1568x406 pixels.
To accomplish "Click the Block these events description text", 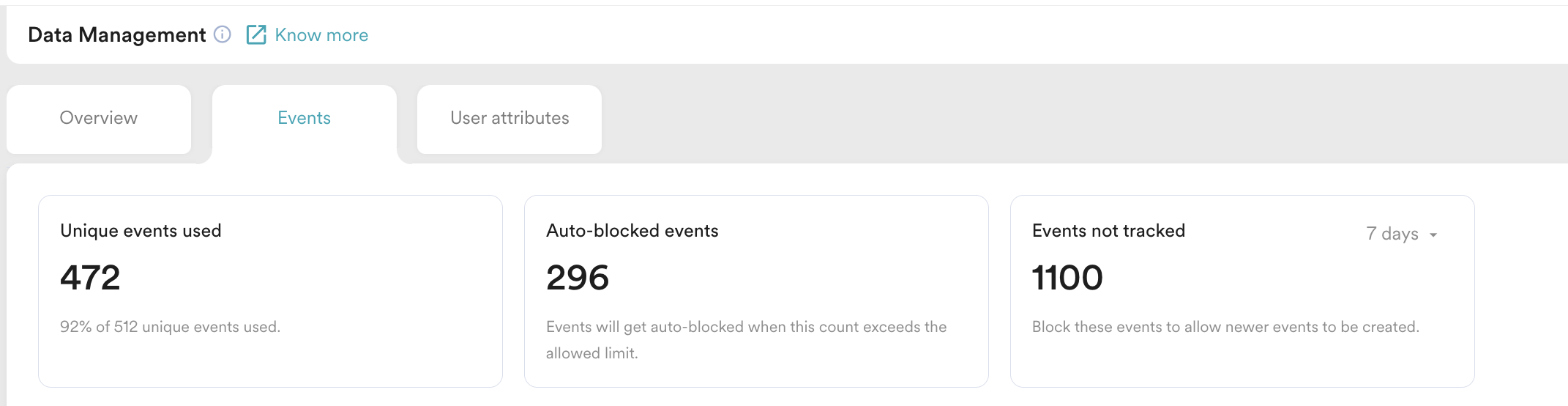I will 1225,327.
